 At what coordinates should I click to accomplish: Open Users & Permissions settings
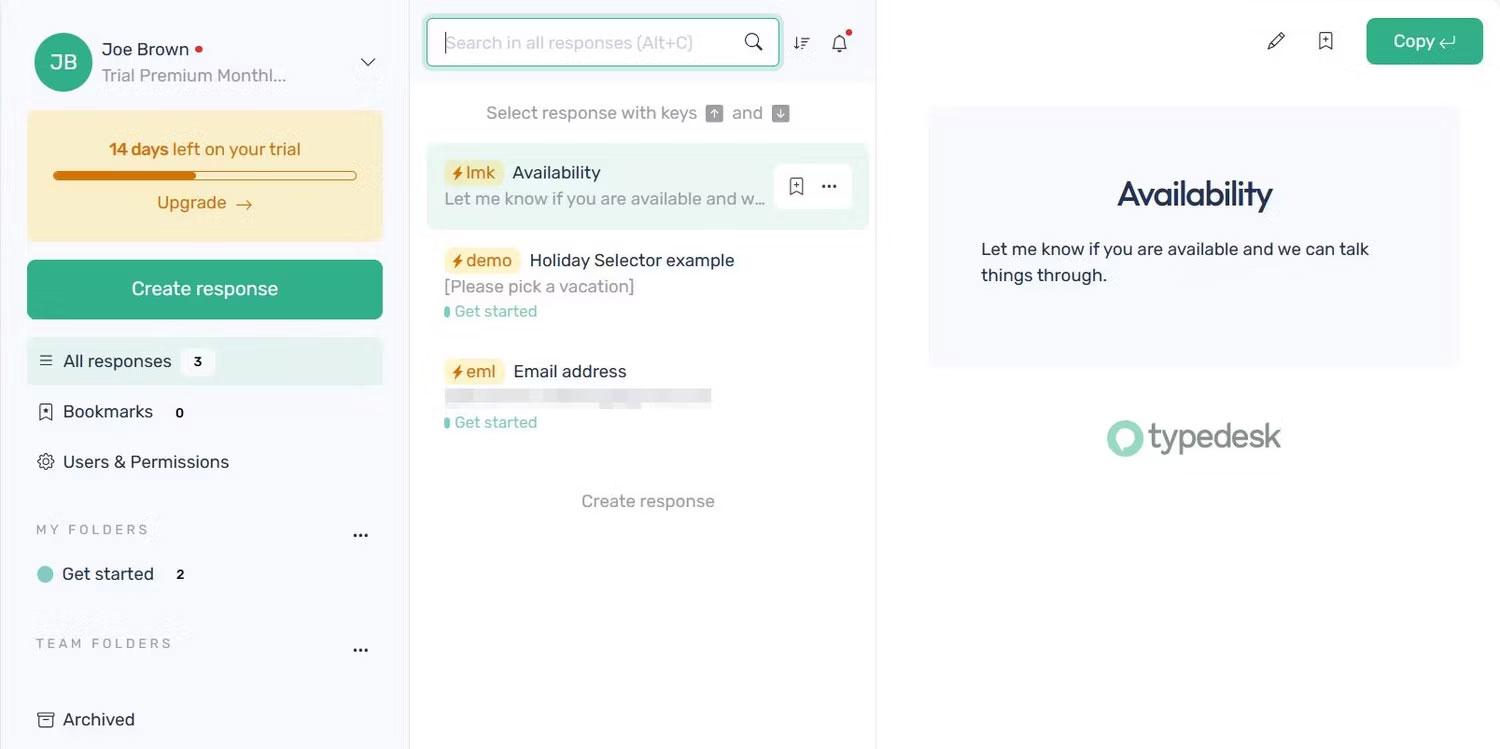pyautogui.click(x=145, y=461)
